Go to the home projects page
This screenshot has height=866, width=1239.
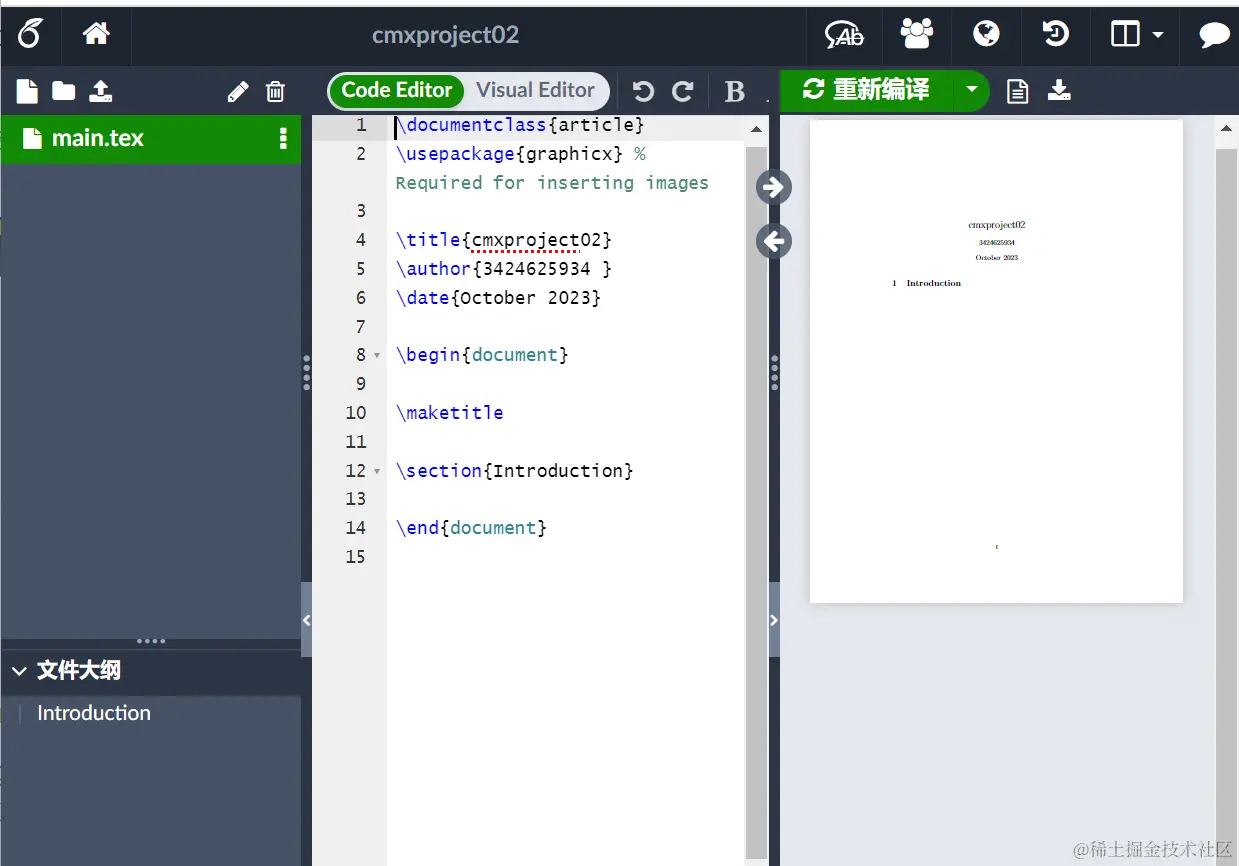pyautogui.click(x=96, y=34)
